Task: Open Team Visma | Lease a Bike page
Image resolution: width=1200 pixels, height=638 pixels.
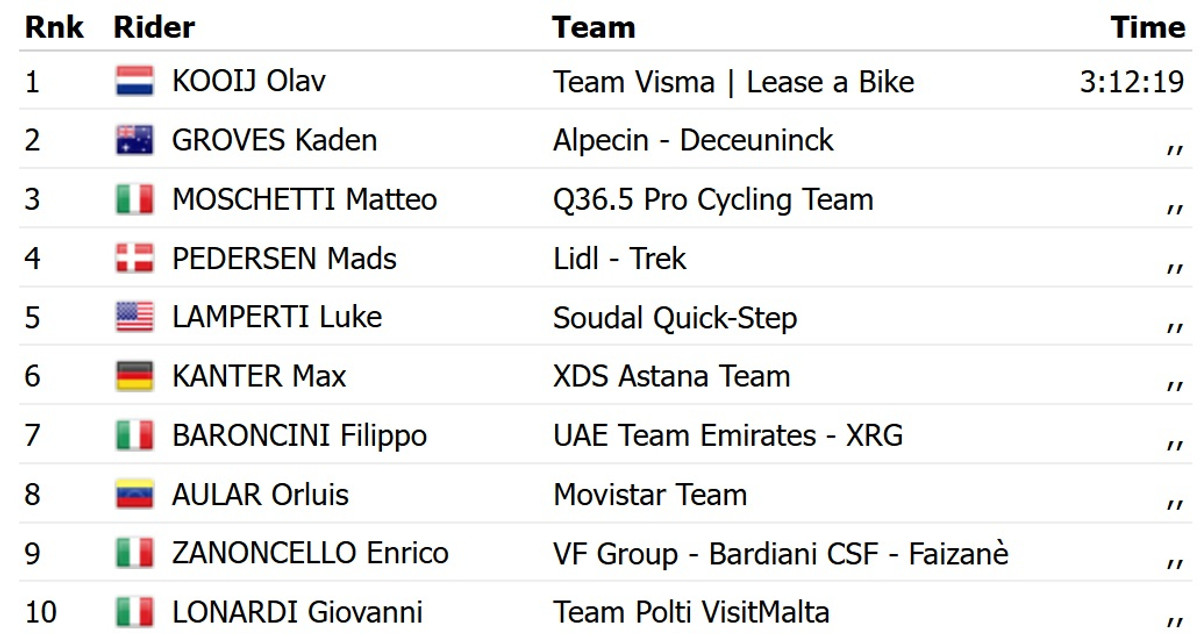Action: pos(733,81)
